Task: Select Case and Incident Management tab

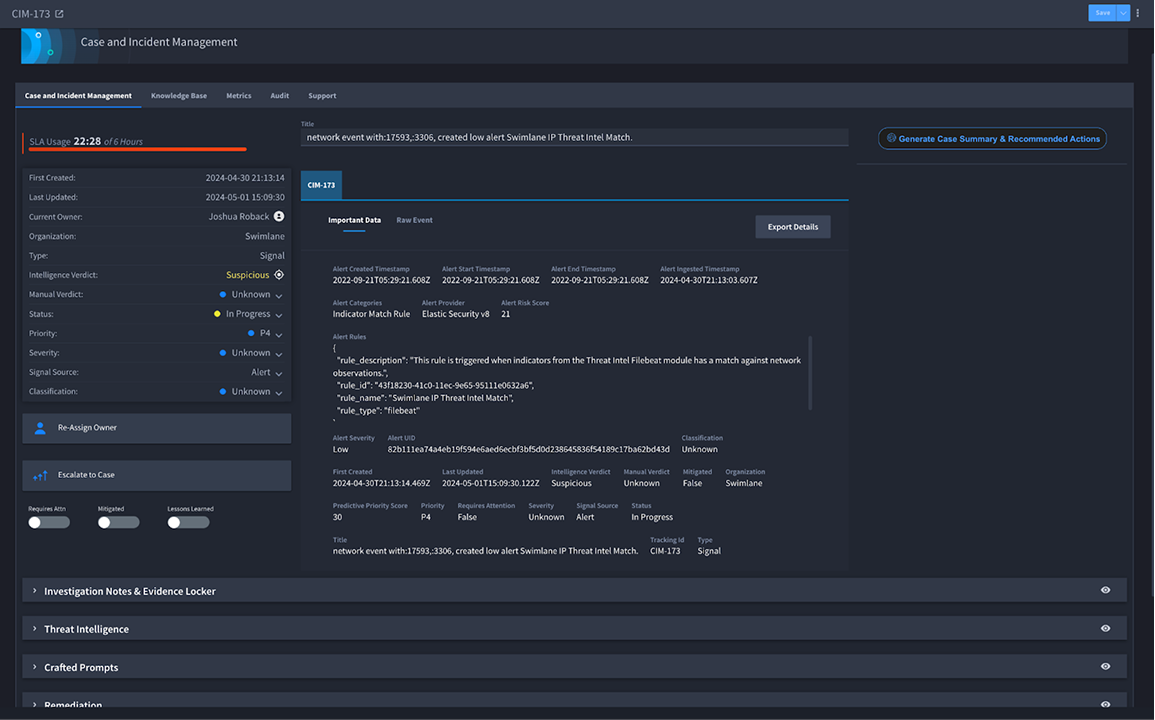Action: (x=78, y=96)
